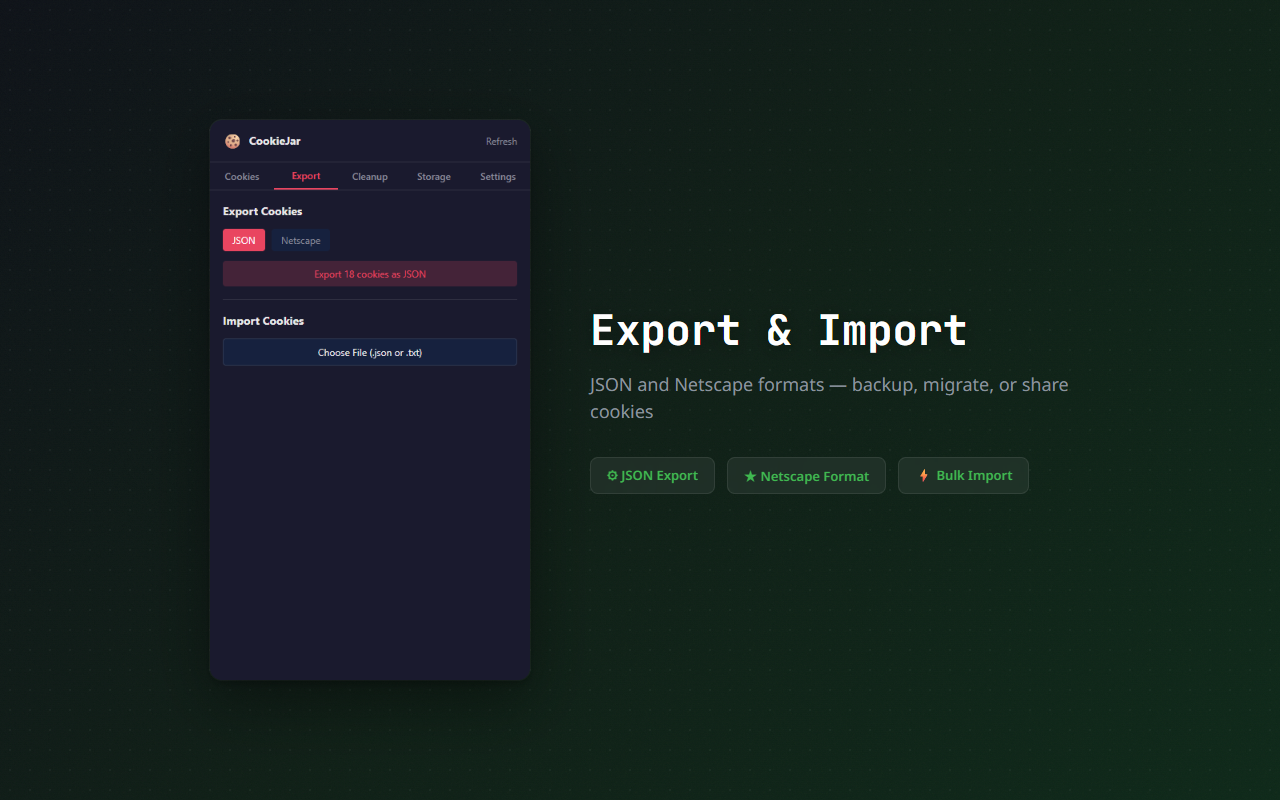Select the Export tab

(305, 176)
